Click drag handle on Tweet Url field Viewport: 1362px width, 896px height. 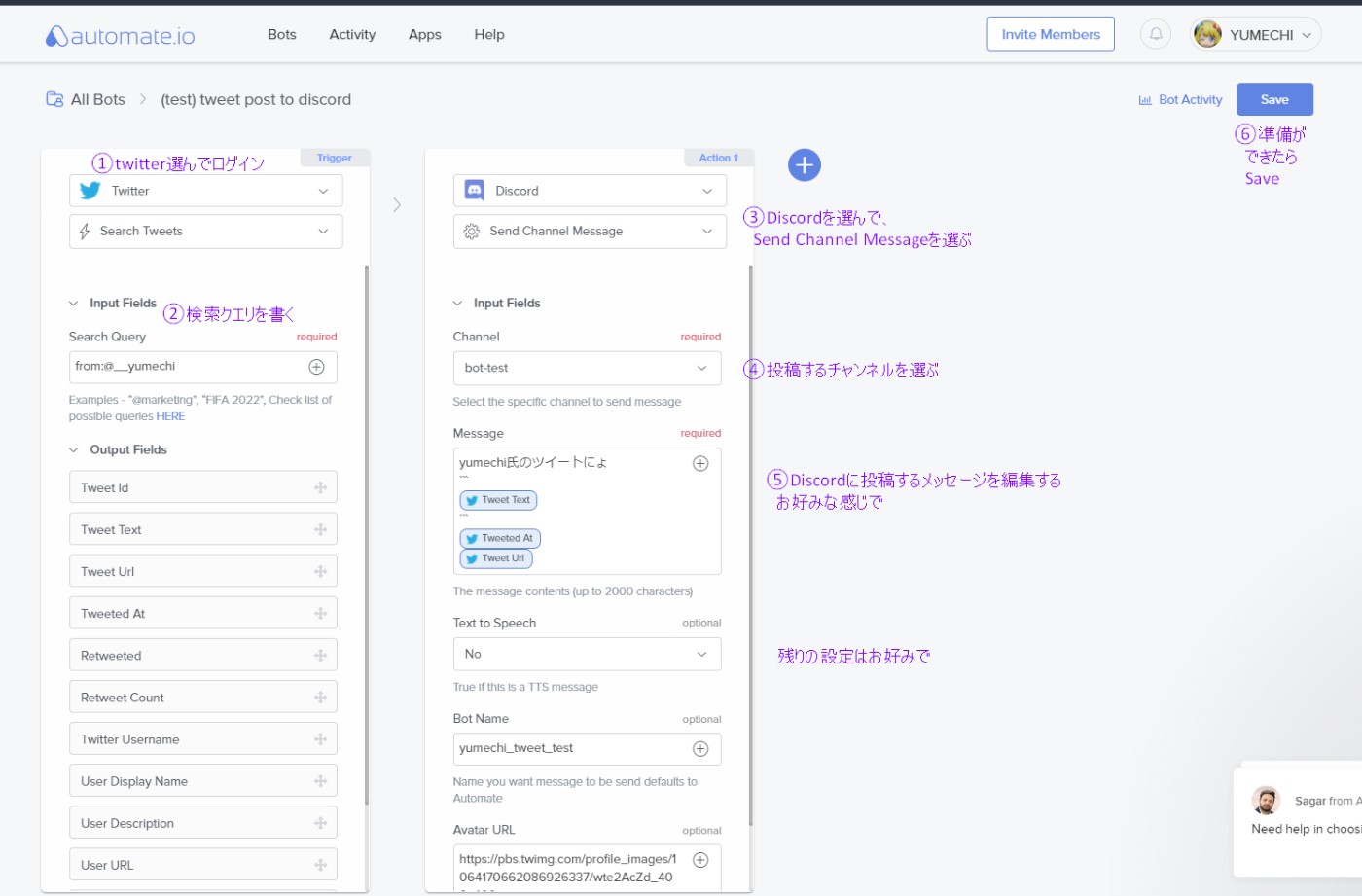(320, 571)
